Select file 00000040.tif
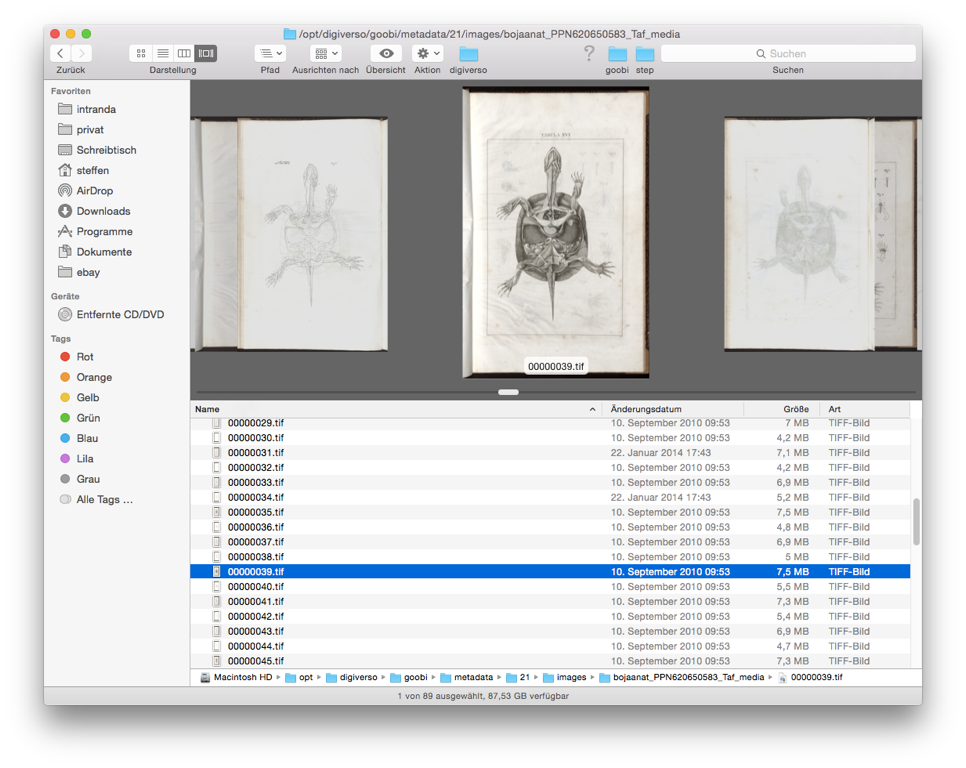This screenshot has width=966, height=768. click(x=550, y=586)
